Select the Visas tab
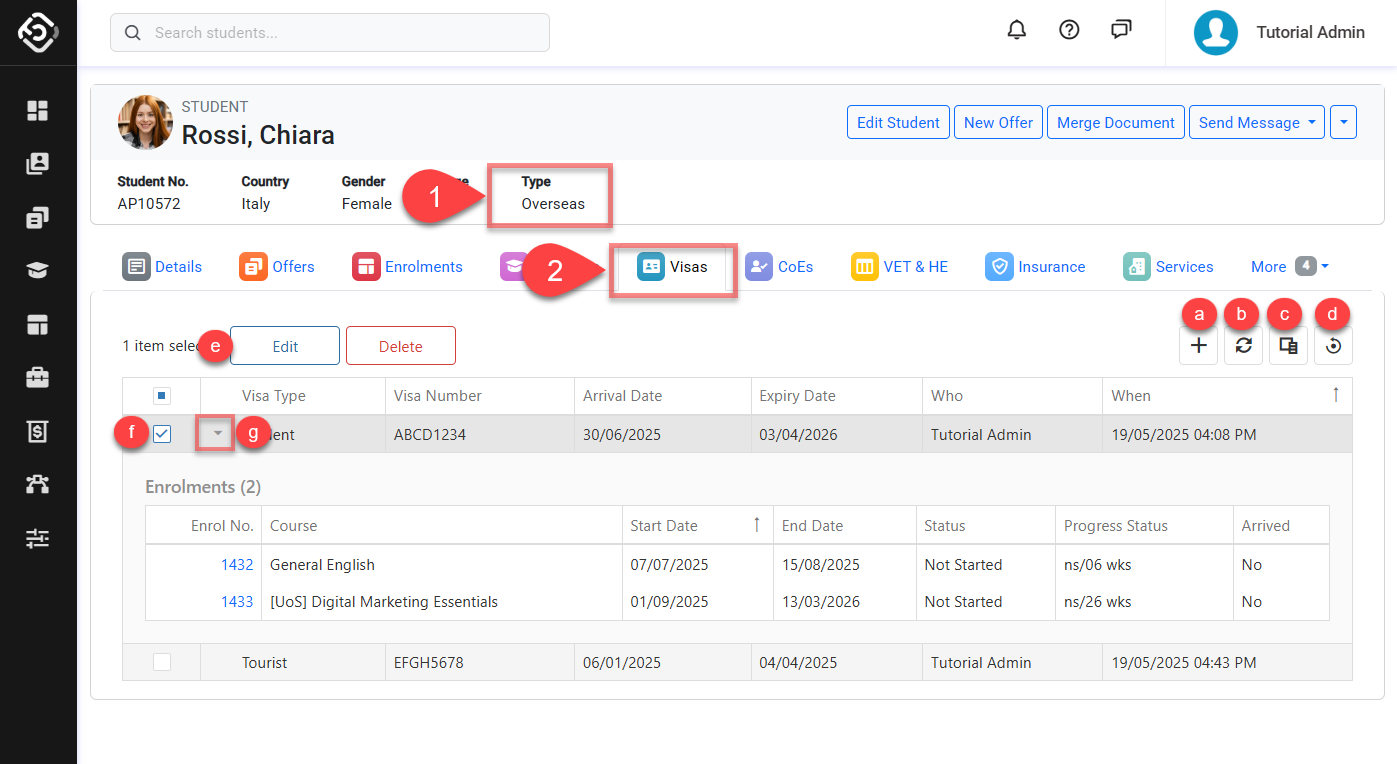This screenshot has height=764, width=1397. (672, 267)
